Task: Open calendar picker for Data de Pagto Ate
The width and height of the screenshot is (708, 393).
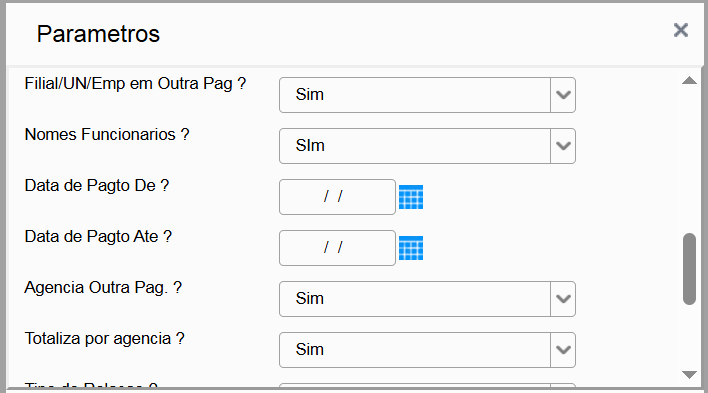Action: 411,248
